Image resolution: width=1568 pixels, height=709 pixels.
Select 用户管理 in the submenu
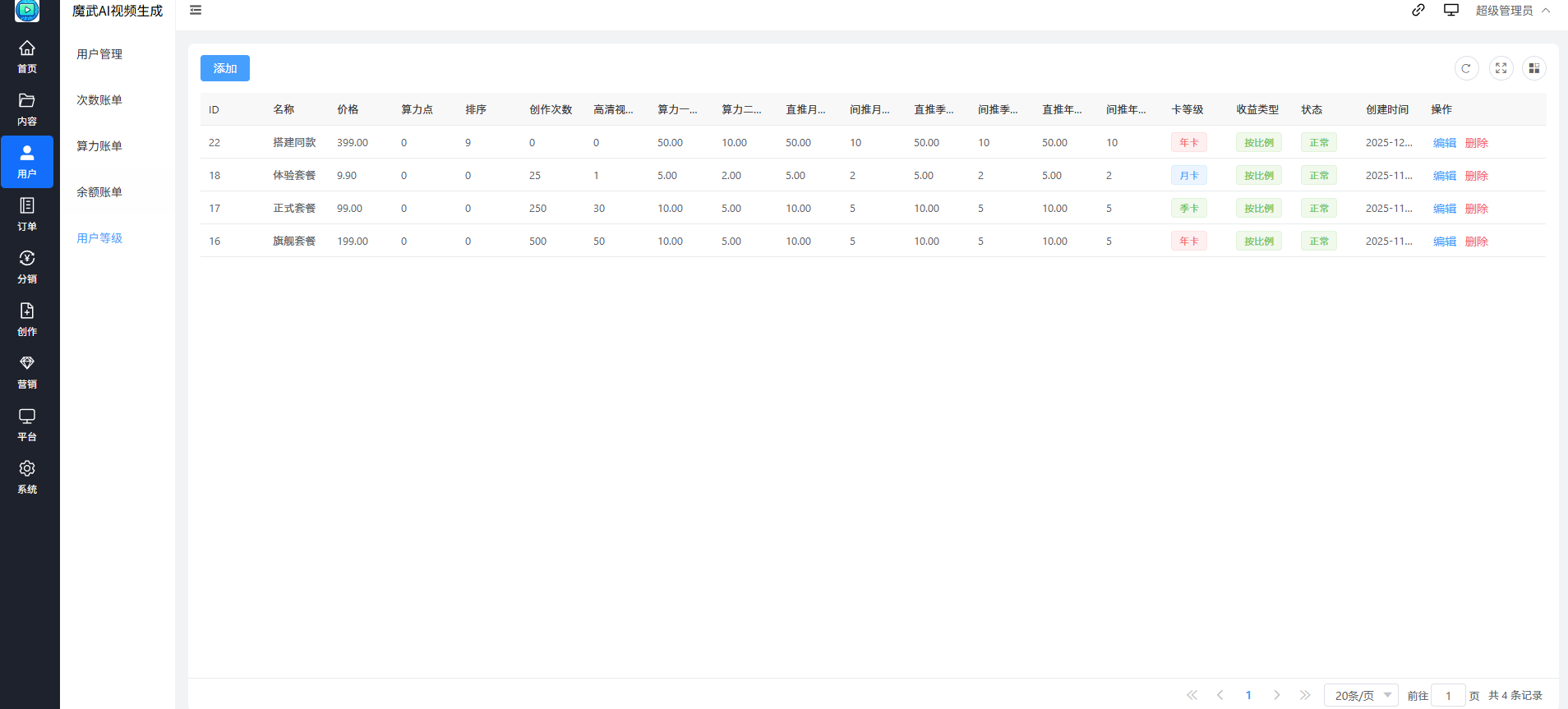coord(99,54)
